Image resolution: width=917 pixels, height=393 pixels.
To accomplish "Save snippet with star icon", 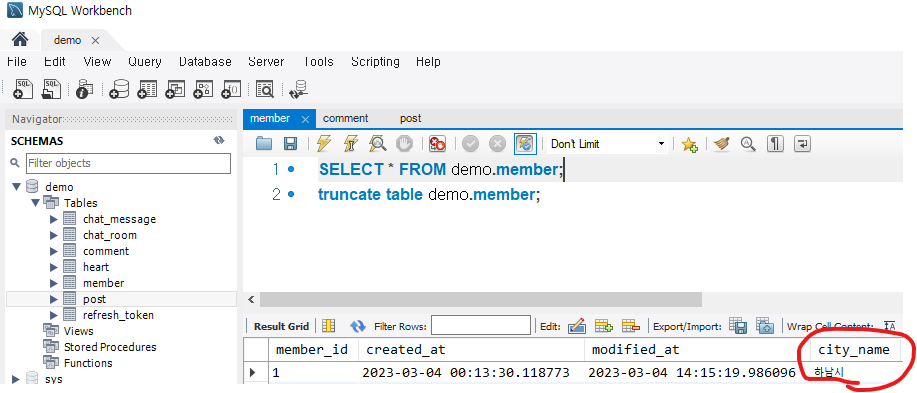I will click(690, 144).
